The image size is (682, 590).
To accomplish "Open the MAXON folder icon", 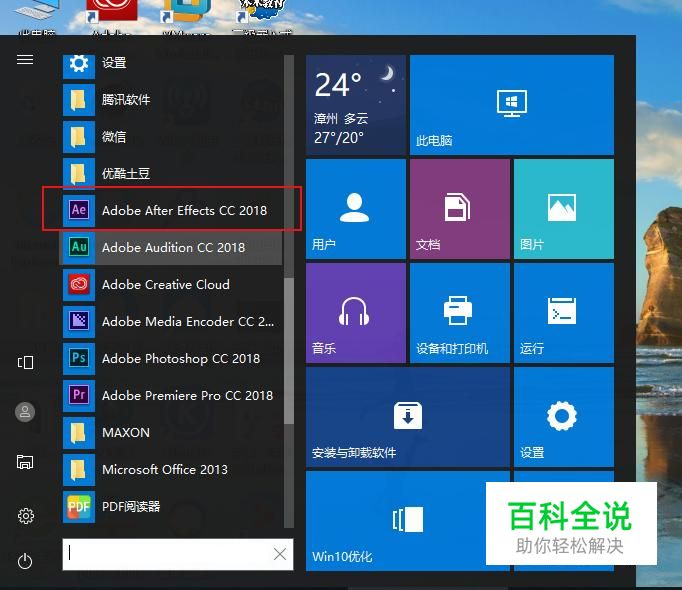I will 79,432.
